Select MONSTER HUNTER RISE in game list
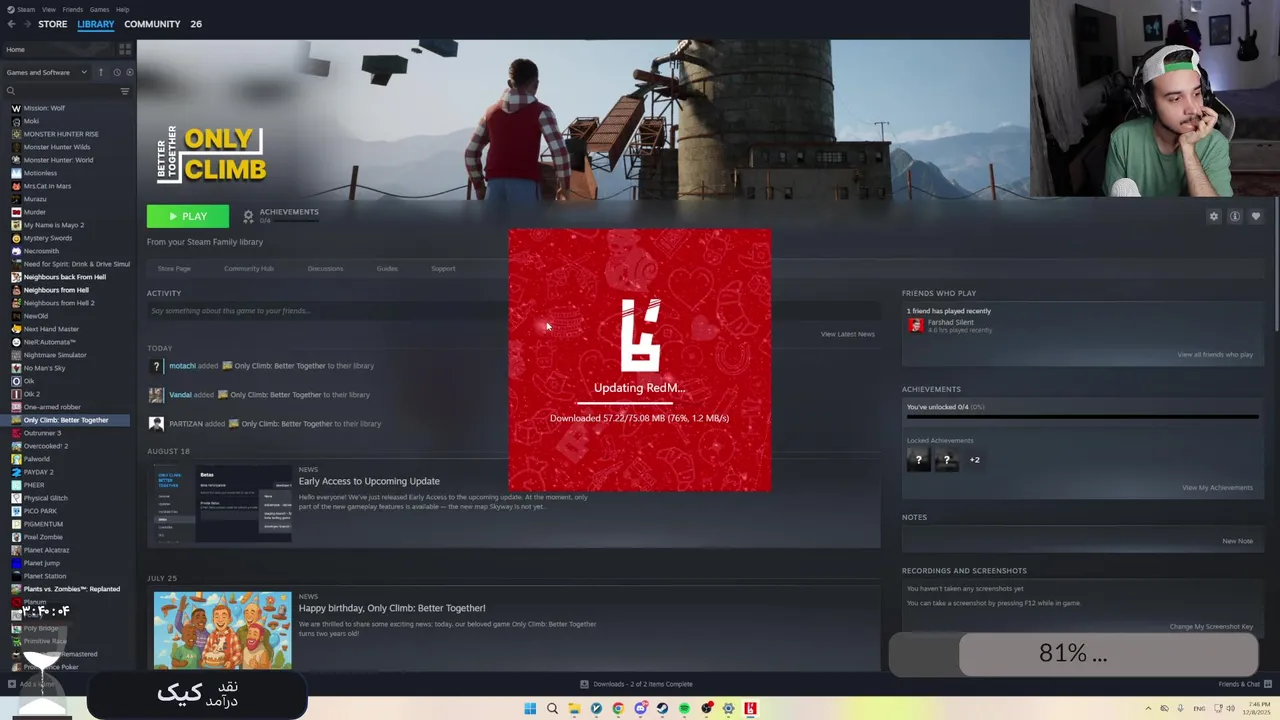This screenshot has width=1280, height=720. [61, 134]
